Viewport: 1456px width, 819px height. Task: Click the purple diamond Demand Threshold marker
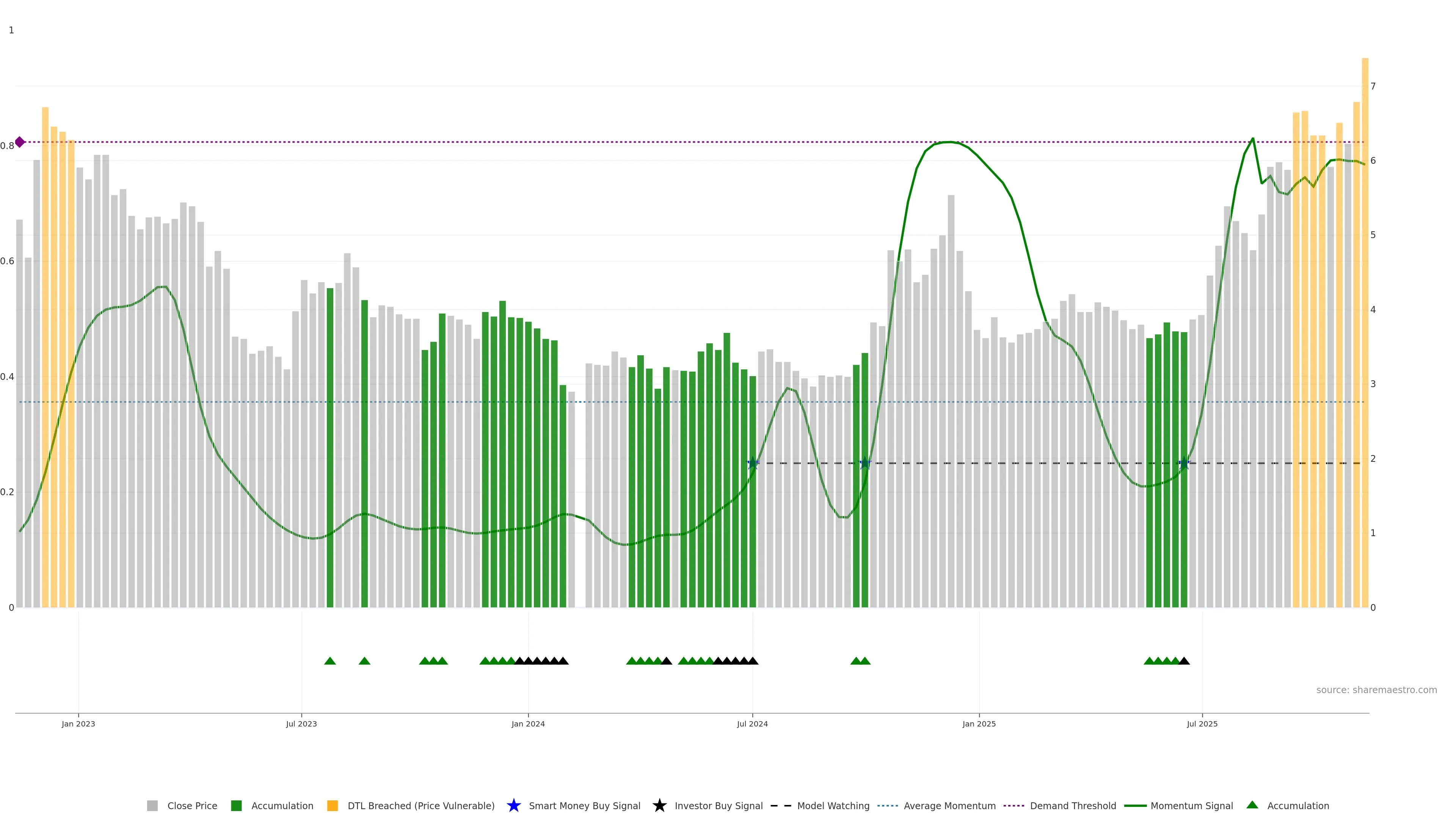click(x=20, y=142)
